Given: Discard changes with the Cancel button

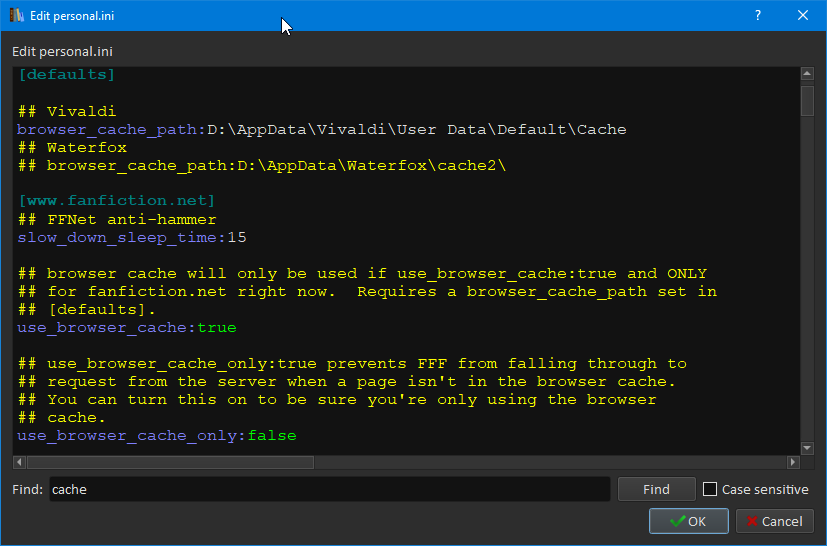Looking at the screenshot, I should [774, 521].
